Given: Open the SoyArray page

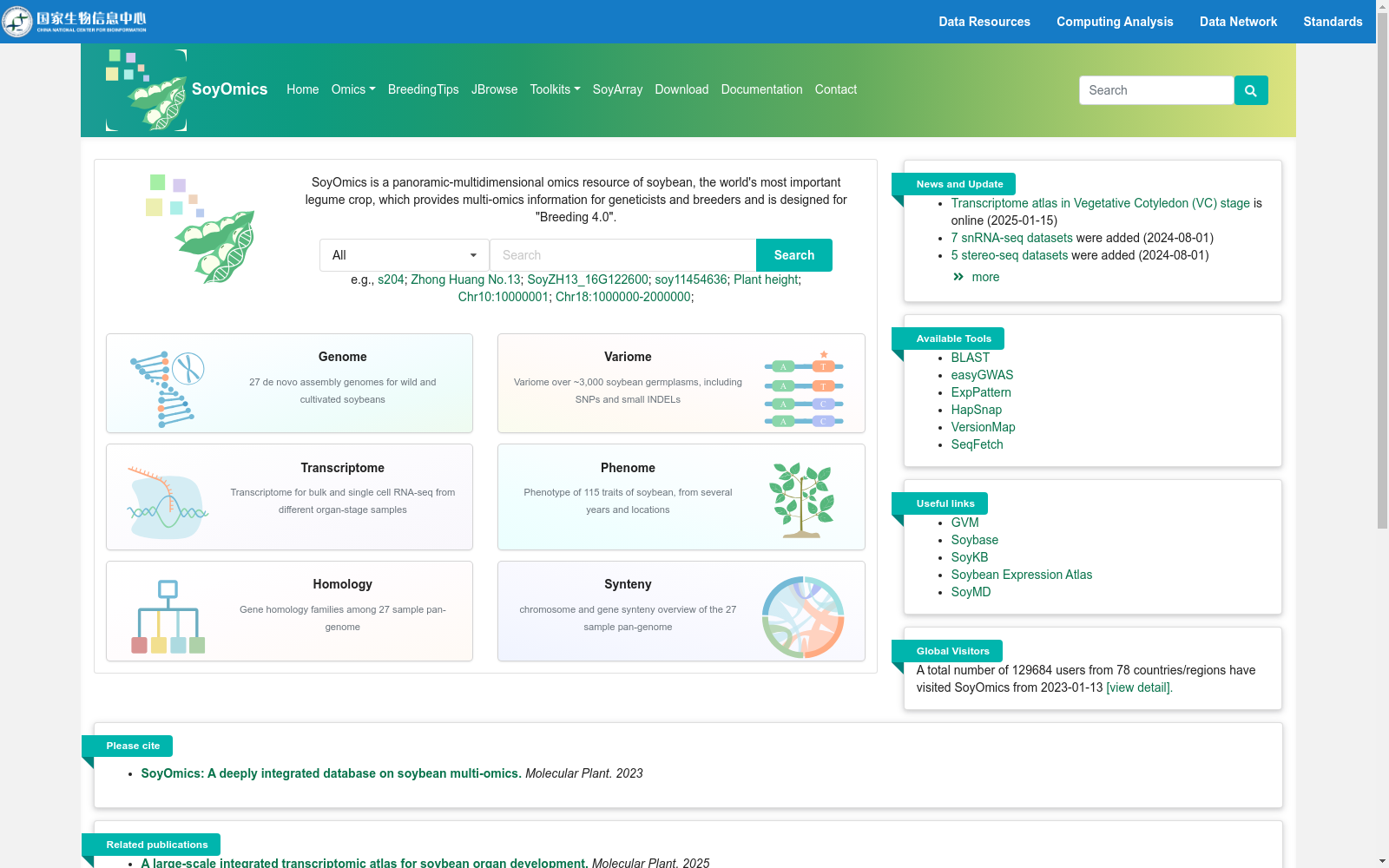Looking at the screenshot, I should click(618, 89).
